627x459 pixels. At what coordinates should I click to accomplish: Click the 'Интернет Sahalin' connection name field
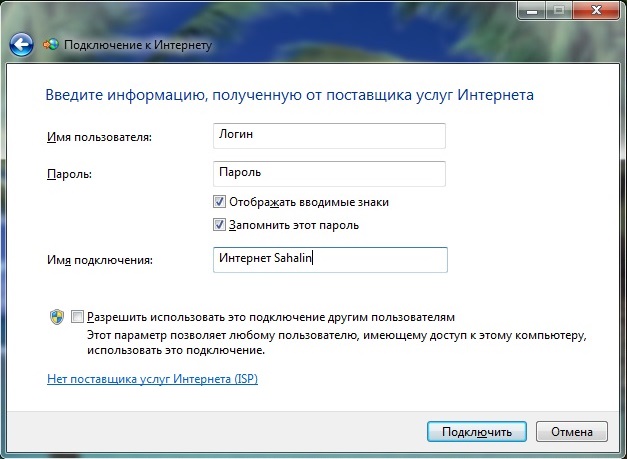point(330,259)
